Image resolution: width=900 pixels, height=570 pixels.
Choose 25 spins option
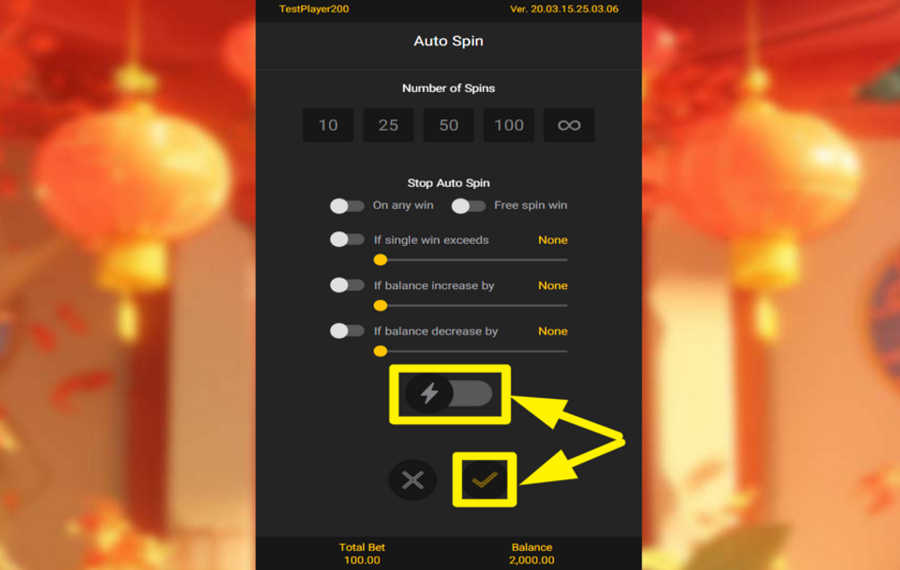pos(388,125)
